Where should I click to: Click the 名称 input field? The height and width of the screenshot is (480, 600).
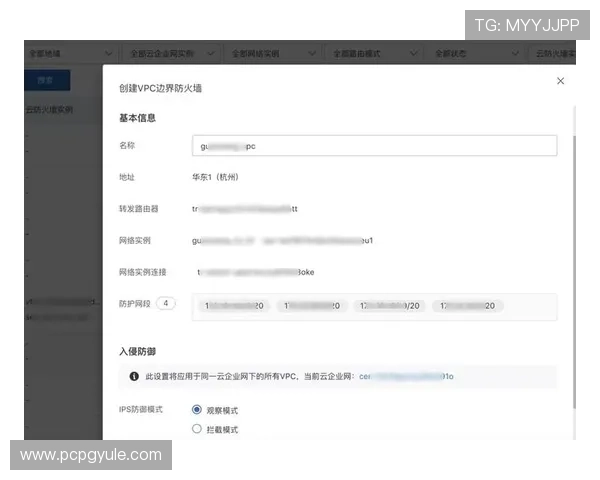tap(374, 145)
